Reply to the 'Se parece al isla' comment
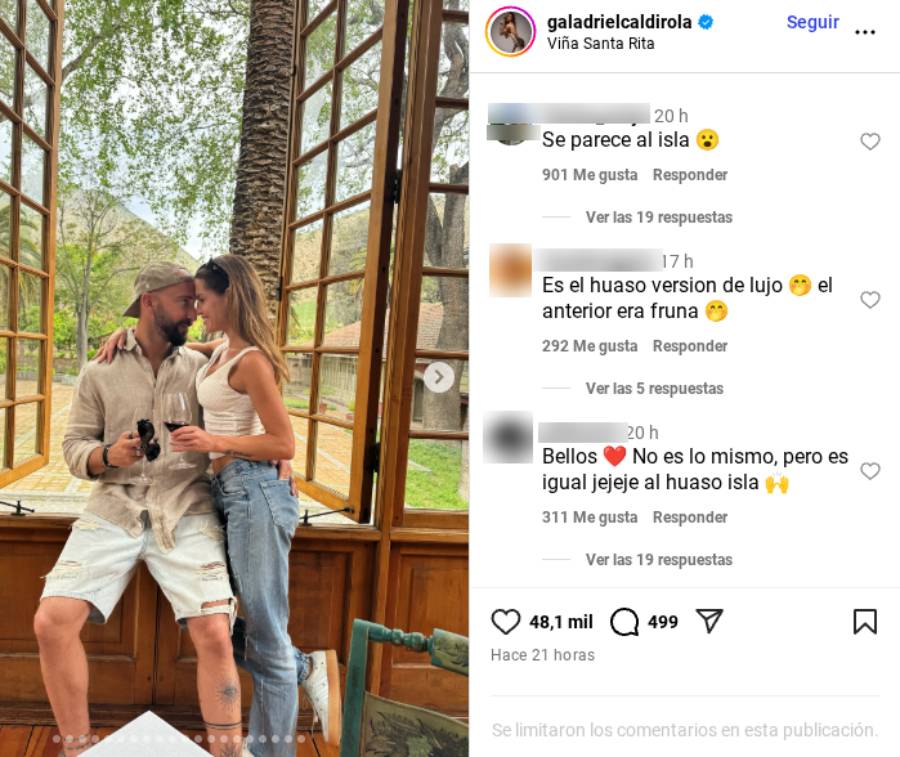 click(690, 174)
